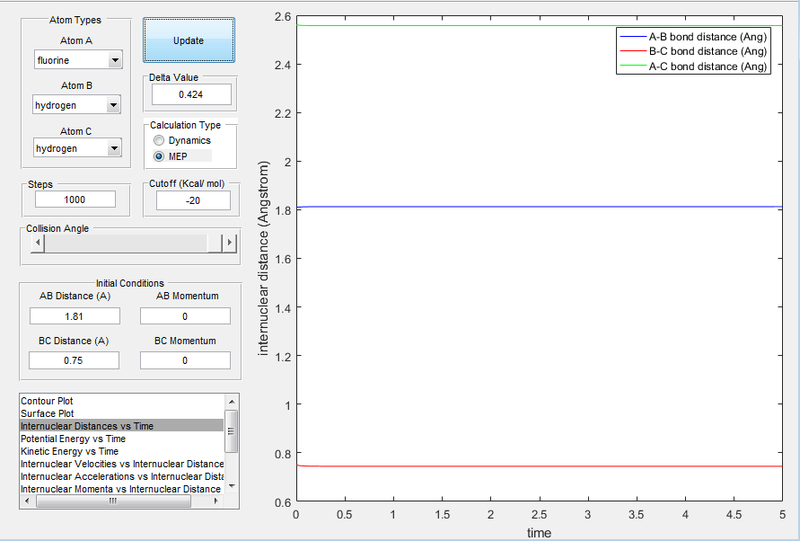Click the AB Distance input field
800x541 pixels.
click(74, 316)
